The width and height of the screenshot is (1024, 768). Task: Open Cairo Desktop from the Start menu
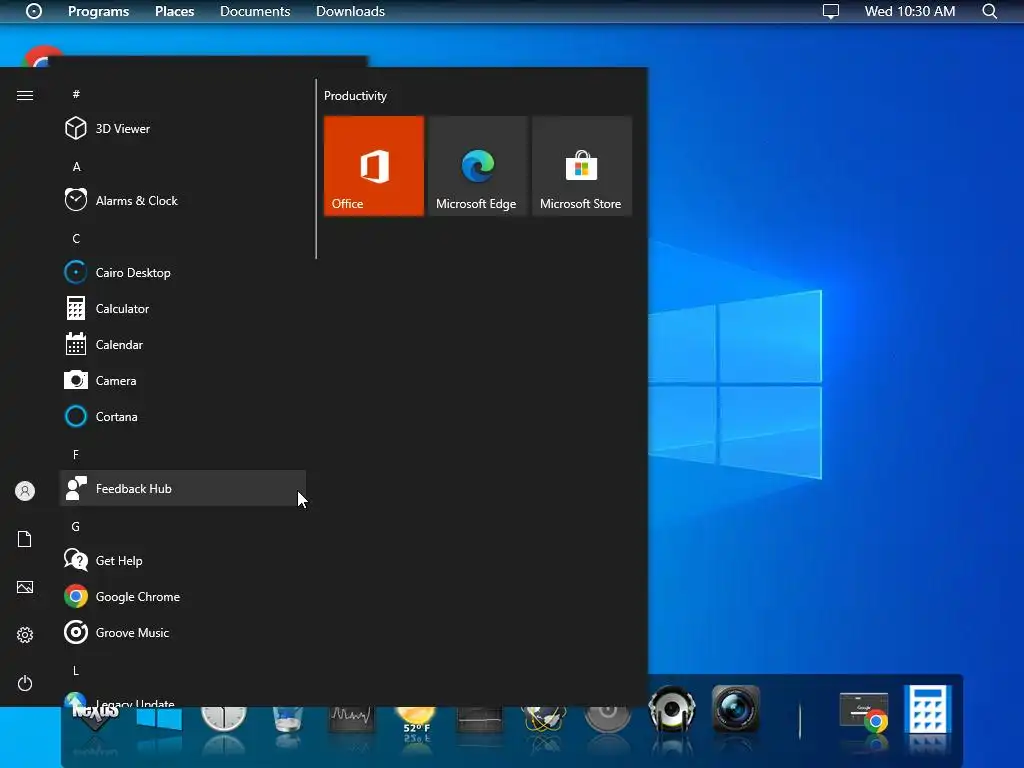(x=183, y=272)
